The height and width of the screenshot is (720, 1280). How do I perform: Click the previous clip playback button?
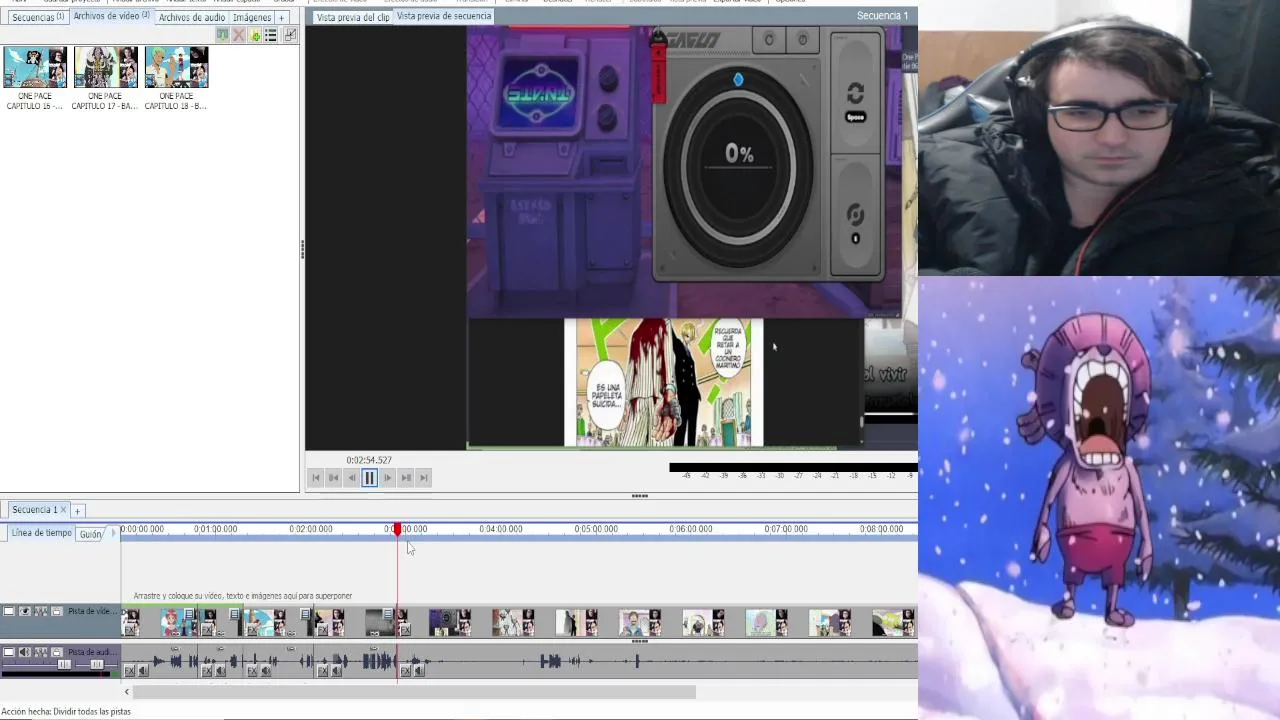coord(334,478)
